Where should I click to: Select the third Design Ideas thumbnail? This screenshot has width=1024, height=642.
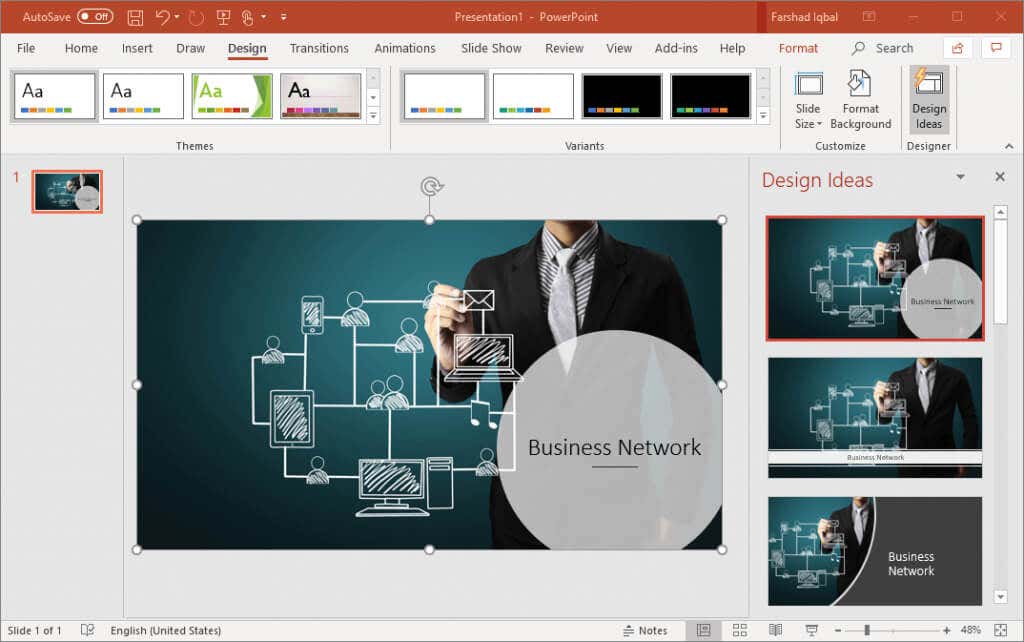[873, 551]
